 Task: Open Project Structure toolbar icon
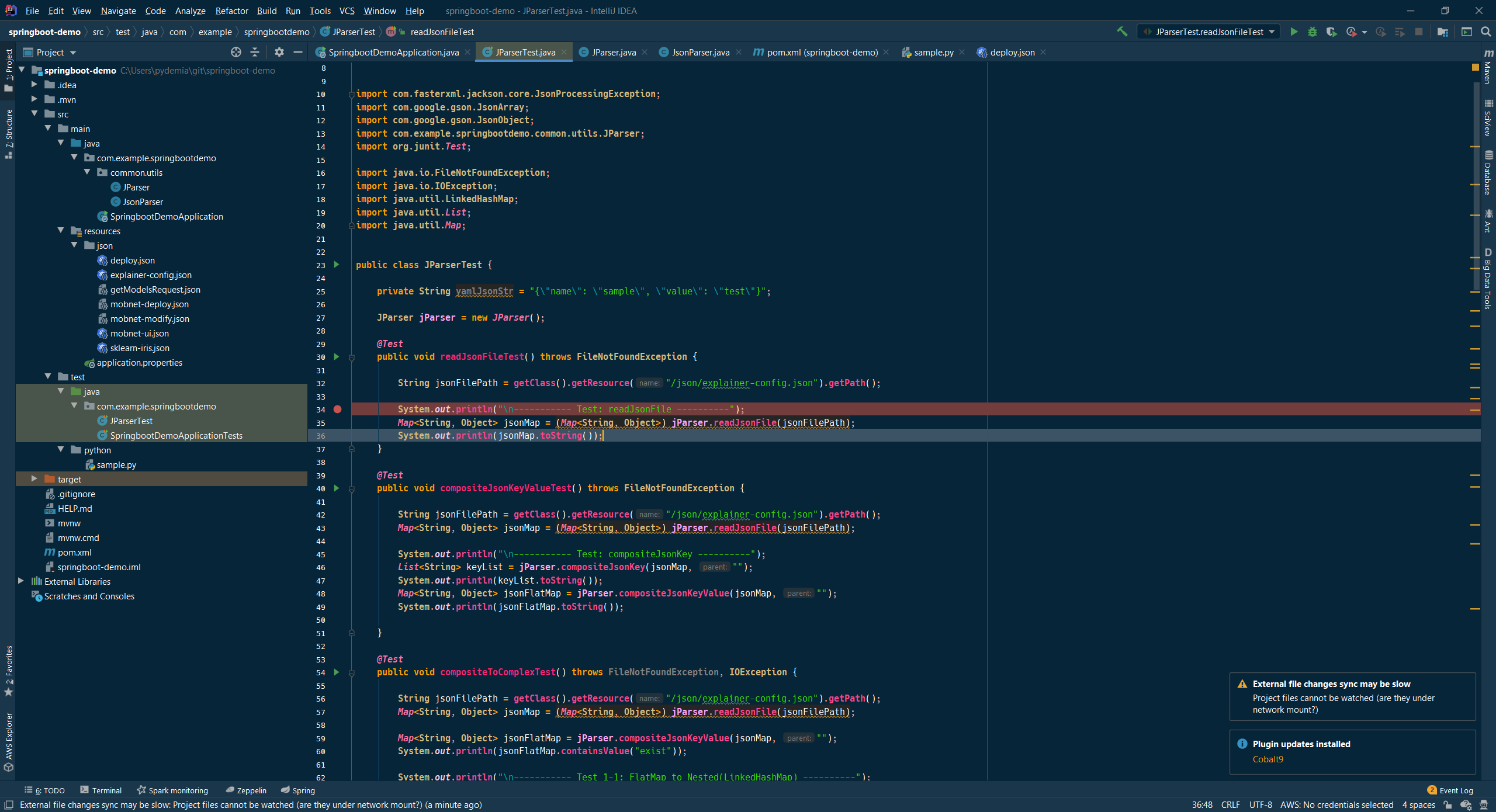(x=1443, y=32)
